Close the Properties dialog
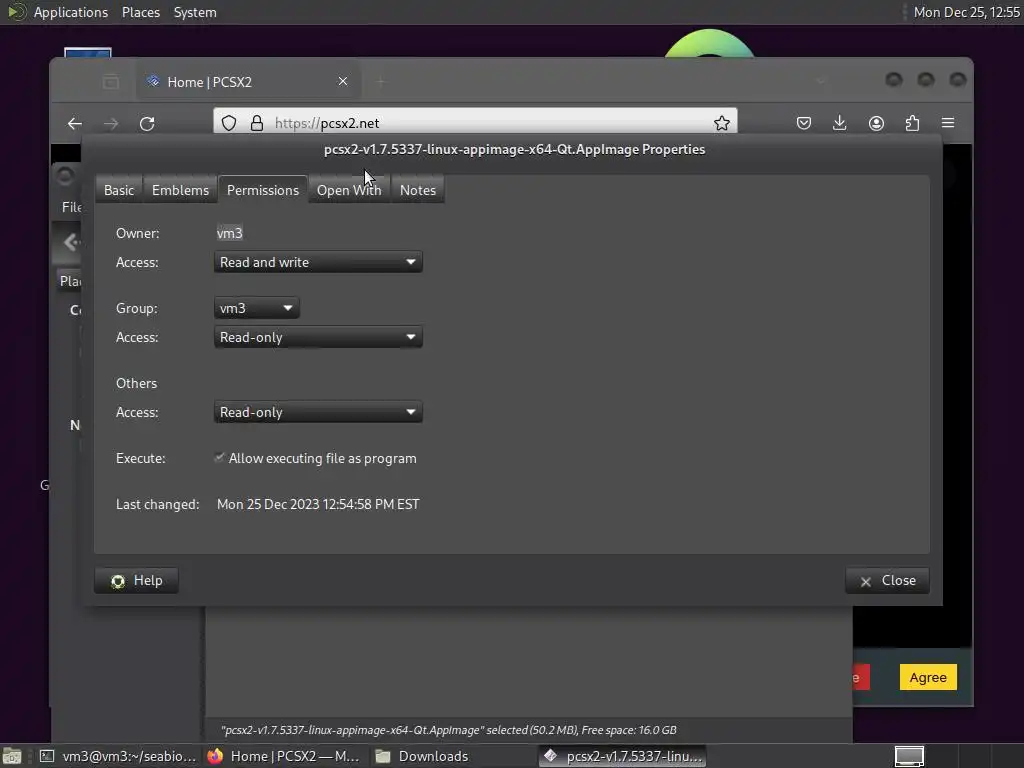The image size is (1024, 768). click(888, 581)
